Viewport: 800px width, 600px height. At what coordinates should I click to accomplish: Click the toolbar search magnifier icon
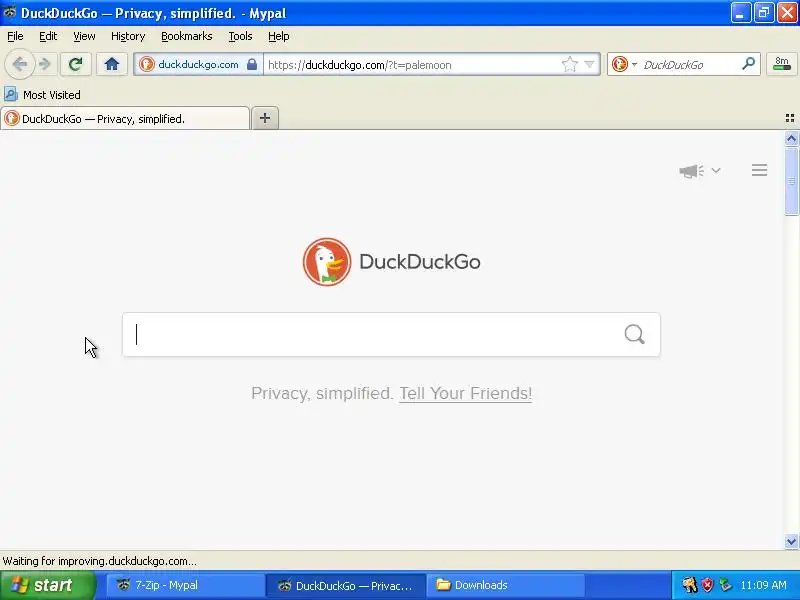[x=748, y=64]
